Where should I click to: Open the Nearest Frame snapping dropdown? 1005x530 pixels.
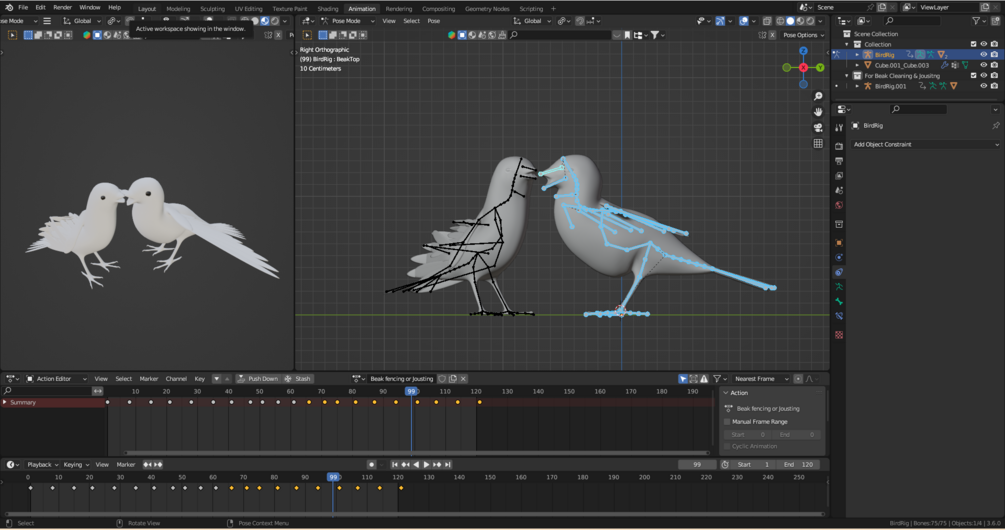761,379
